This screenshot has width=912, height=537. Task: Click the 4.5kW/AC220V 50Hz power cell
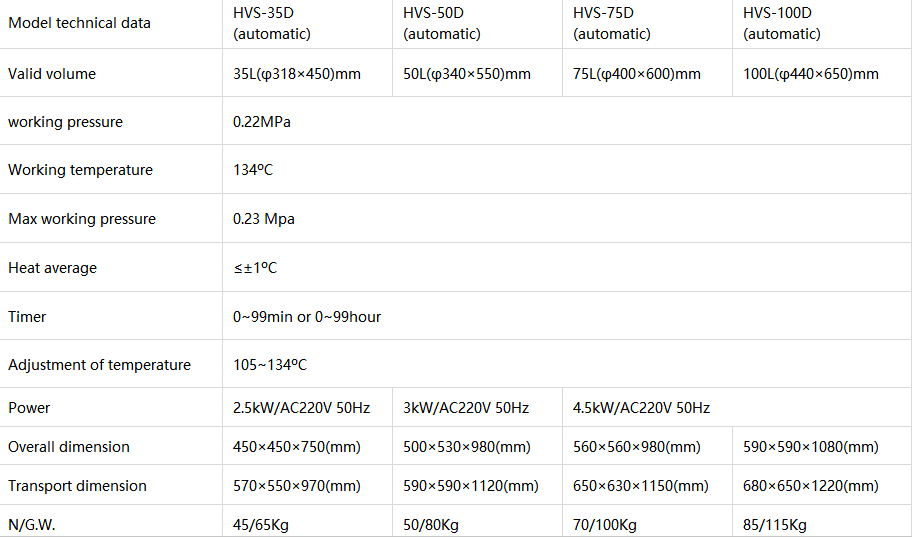click(x=641, y=408)
